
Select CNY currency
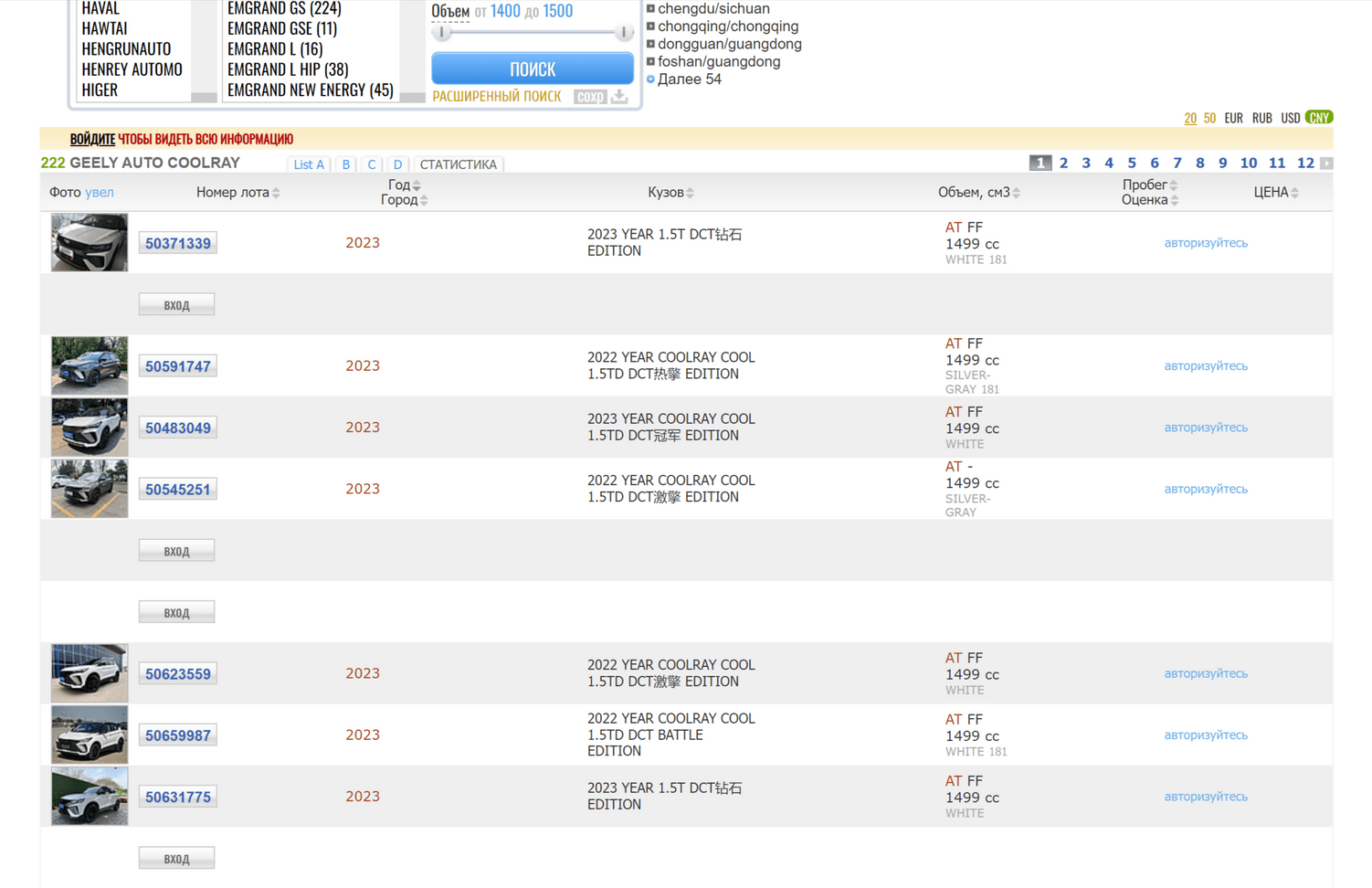[x=1319, y=118]
